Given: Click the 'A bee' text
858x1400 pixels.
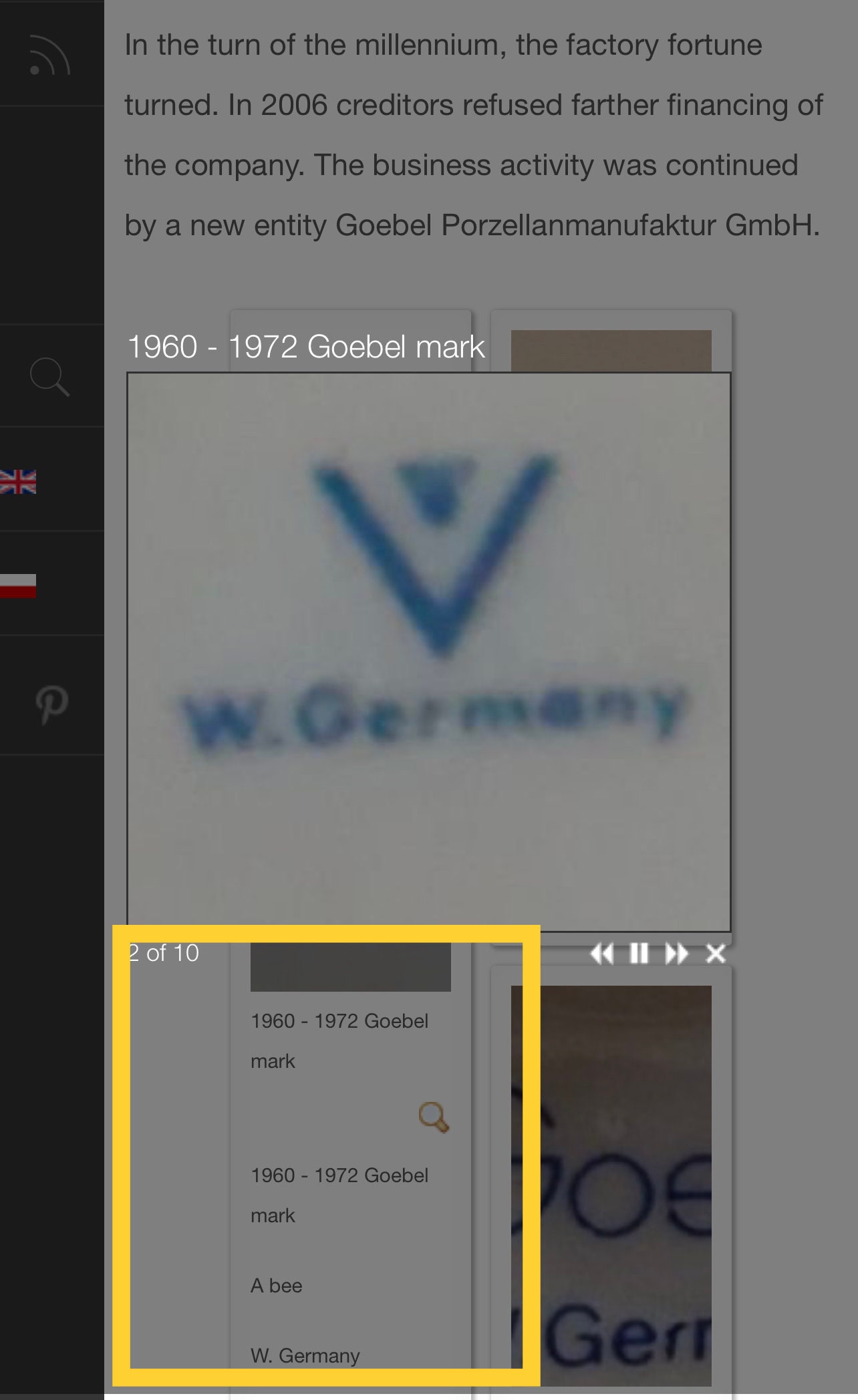Looking at the screenshot, I should click(276, 1286).
